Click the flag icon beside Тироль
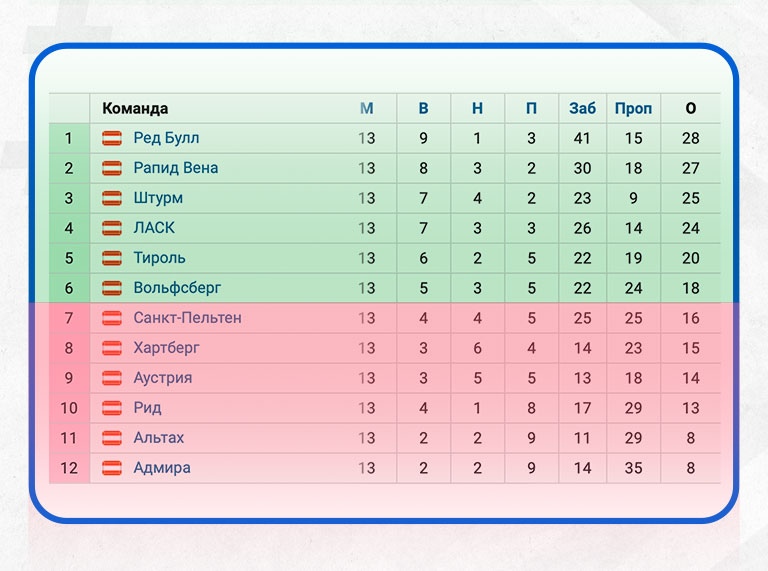Viewport: 768px width, 571px height. [x=112, y=258]
